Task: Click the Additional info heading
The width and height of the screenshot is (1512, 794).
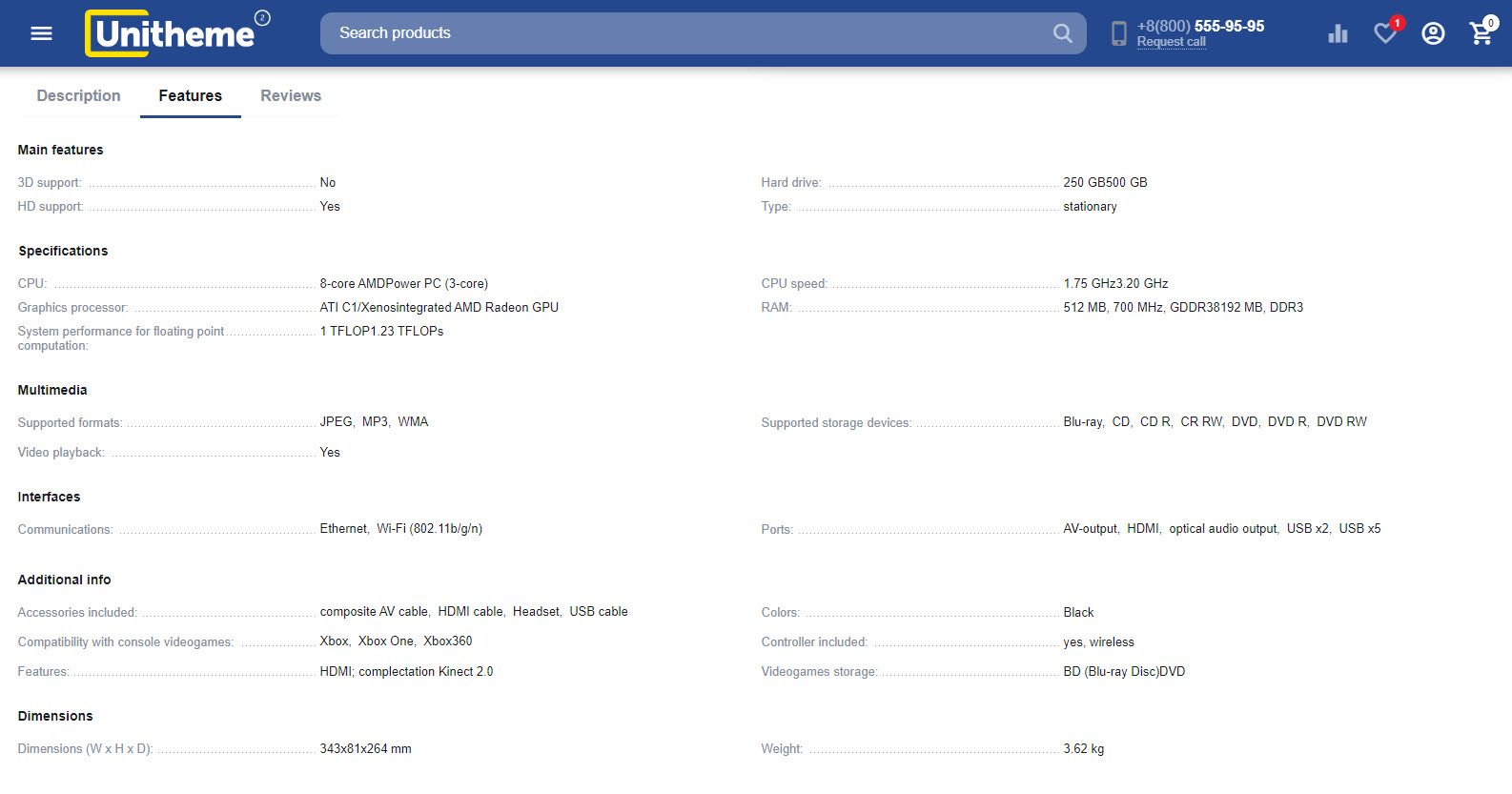Action: (x=64, y=580)
